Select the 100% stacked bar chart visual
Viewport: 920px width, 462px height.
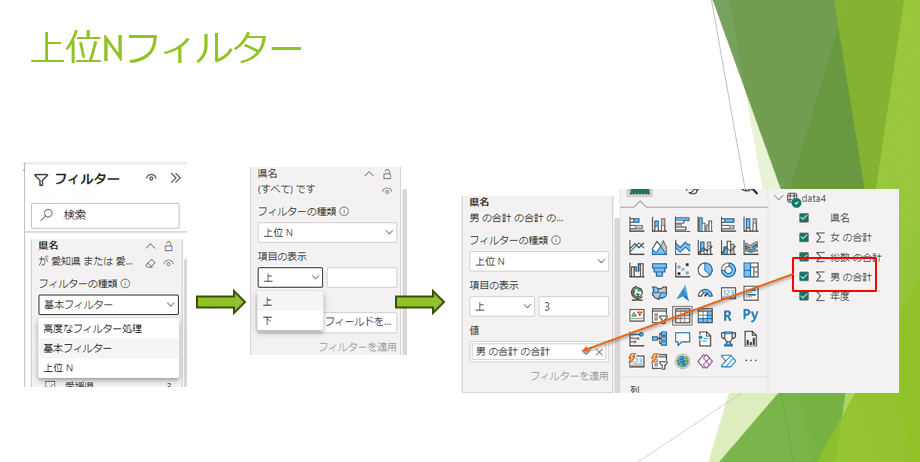(x=728, y=224)
